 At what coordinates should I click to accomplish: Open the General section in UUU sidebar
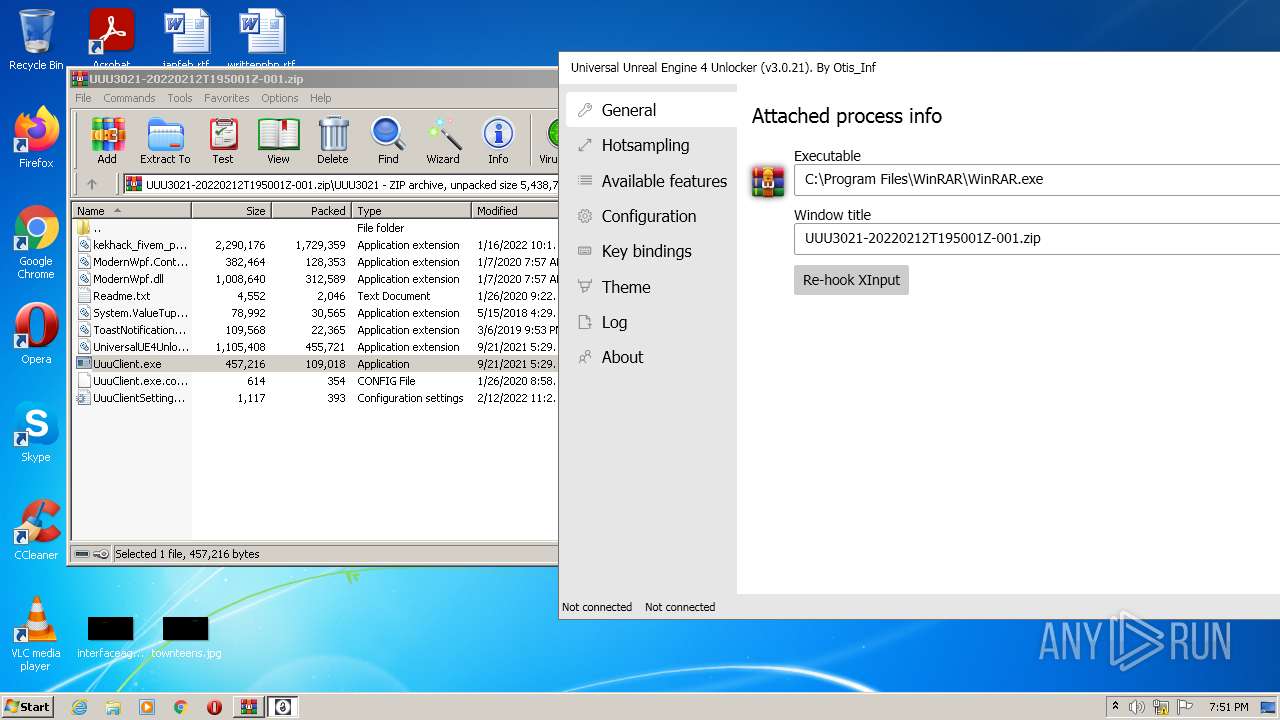[x=651, y=110]
